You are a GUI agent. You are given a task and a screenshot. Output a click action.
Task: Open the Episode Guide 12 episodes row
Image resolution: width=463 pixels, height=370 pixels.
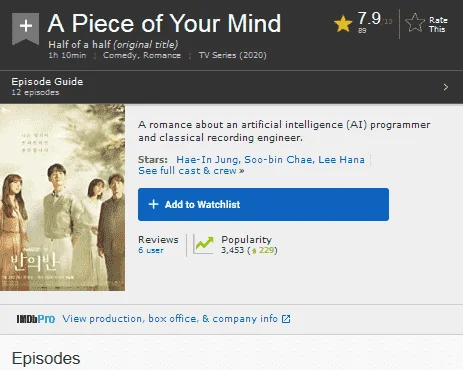[231, 87]
